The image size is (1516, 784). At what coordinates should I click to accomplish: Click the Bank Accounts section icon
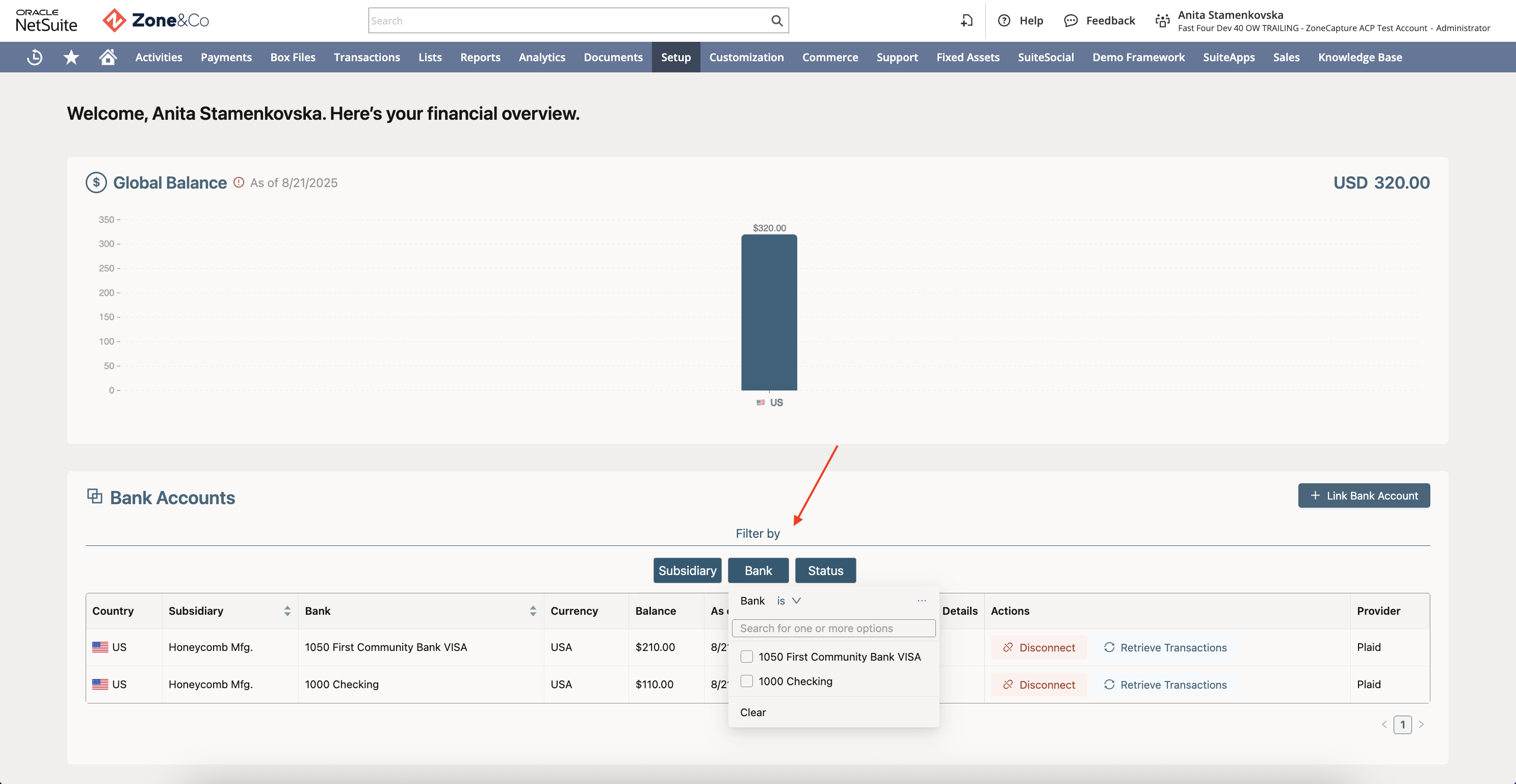click(94, 496)
